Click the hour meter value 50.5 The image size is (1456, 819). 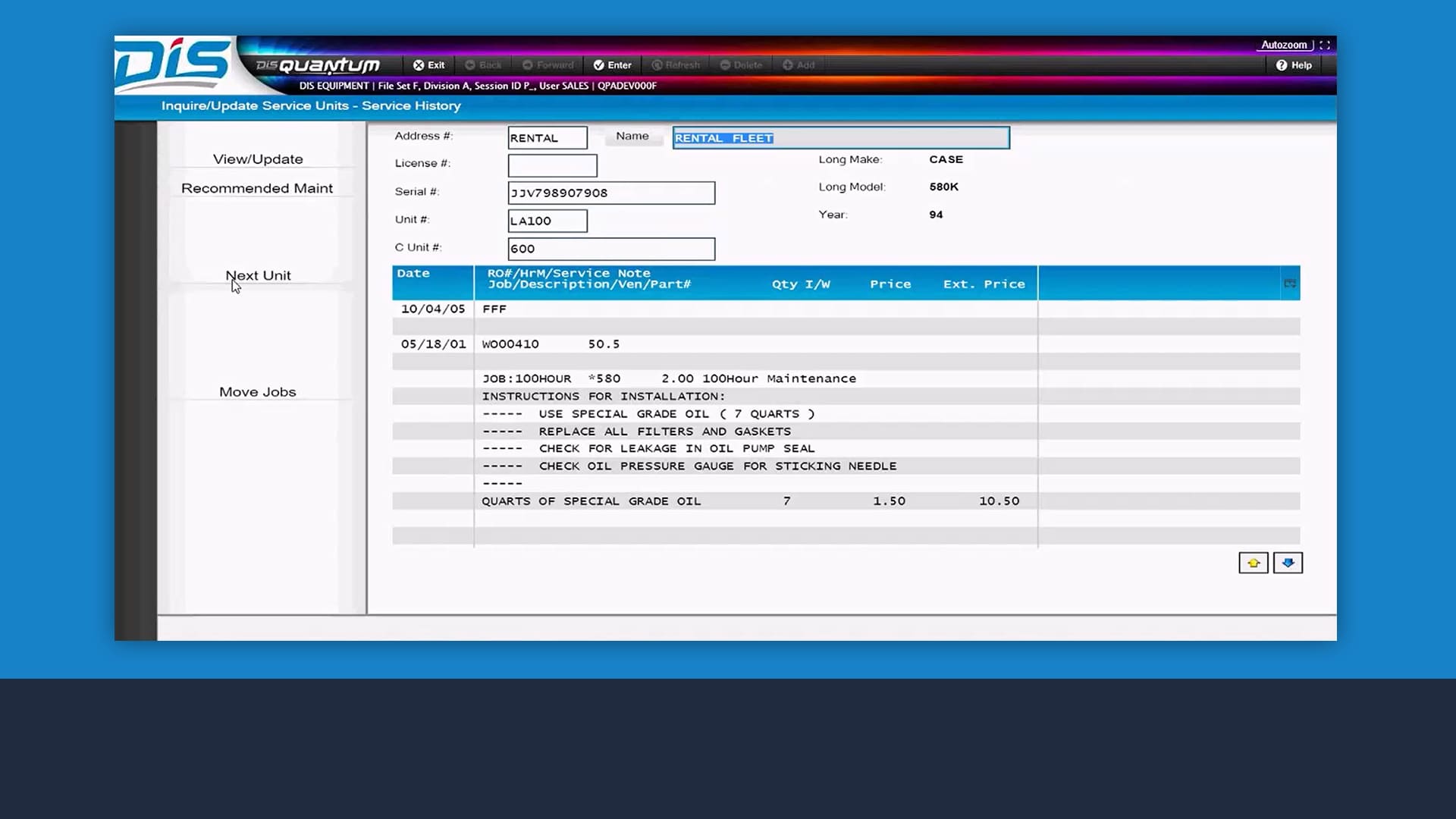click(604, 344)
